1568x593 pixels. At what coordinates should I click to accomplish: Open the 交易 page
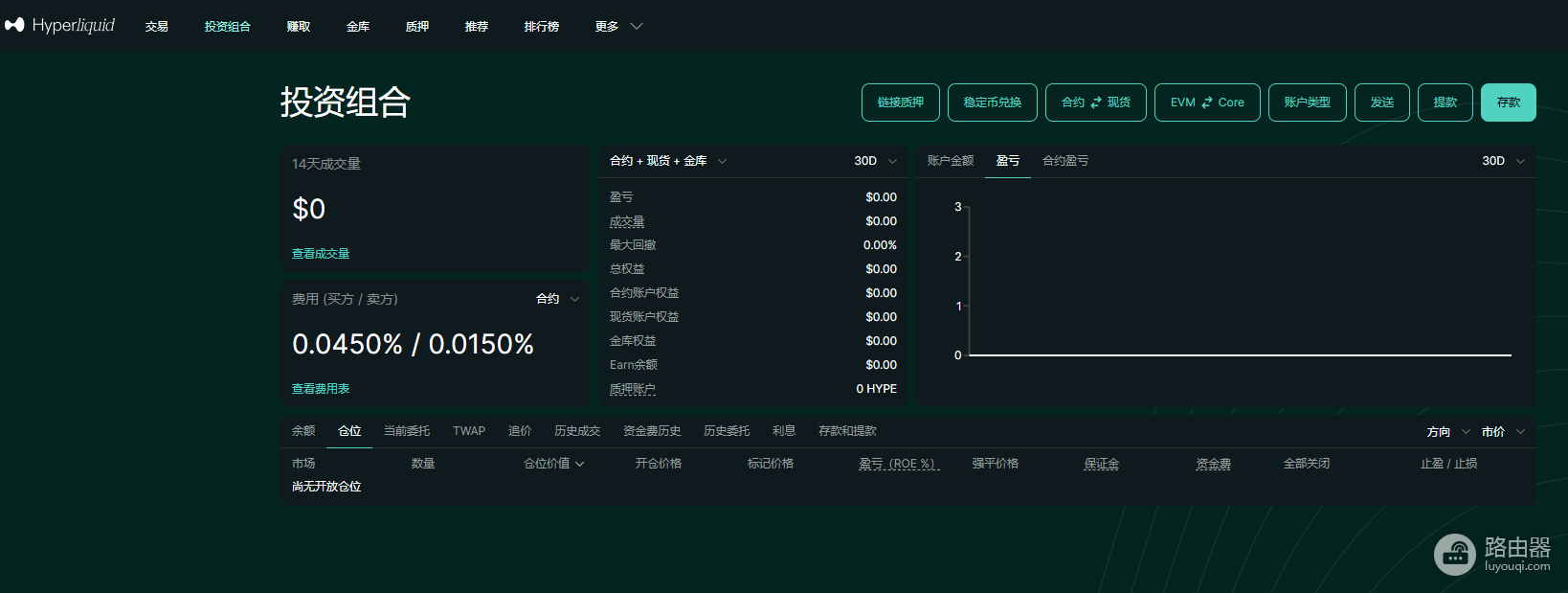(x=157, y=27)
